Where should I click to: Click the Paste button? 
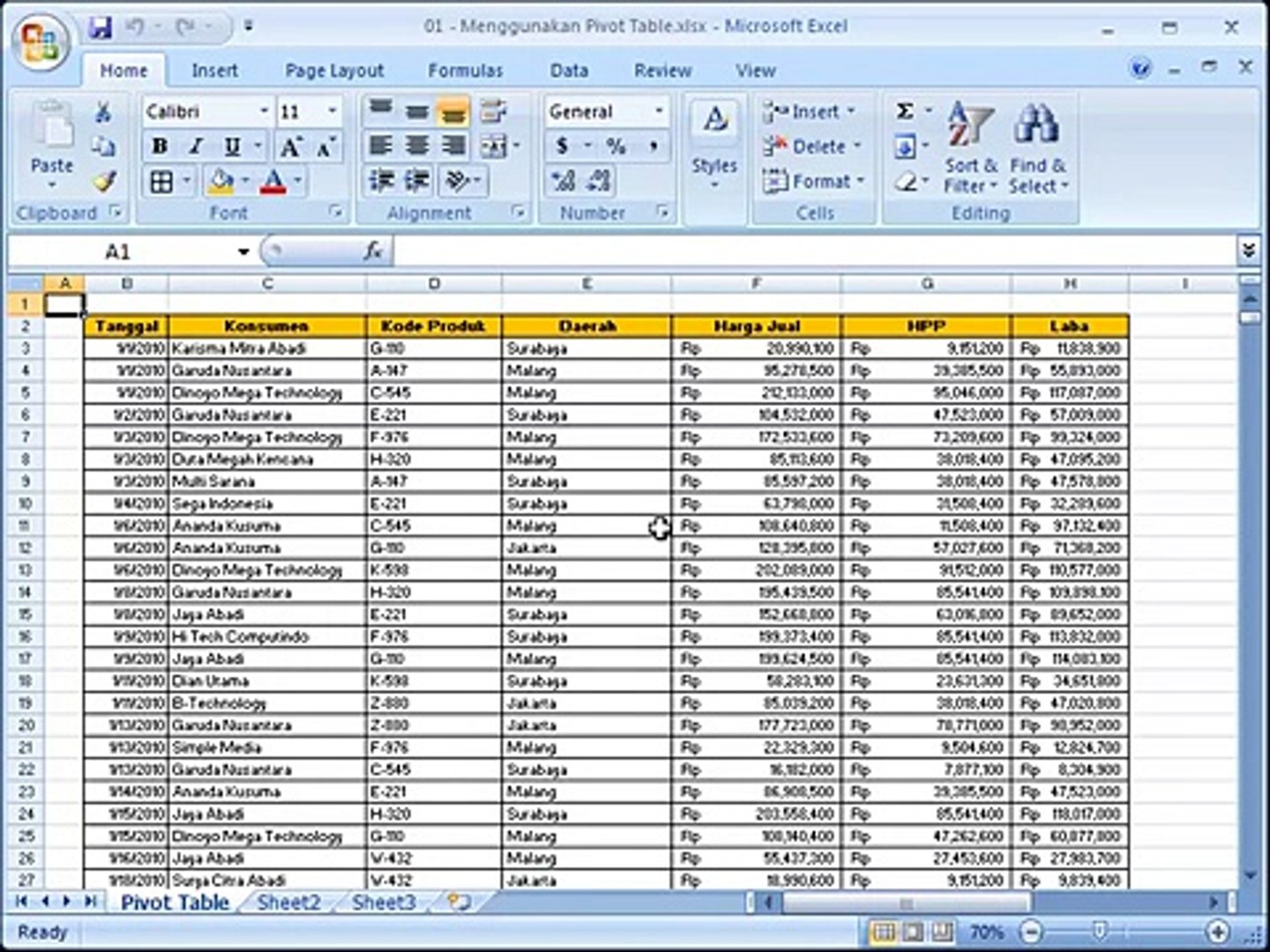pos(52,147)
